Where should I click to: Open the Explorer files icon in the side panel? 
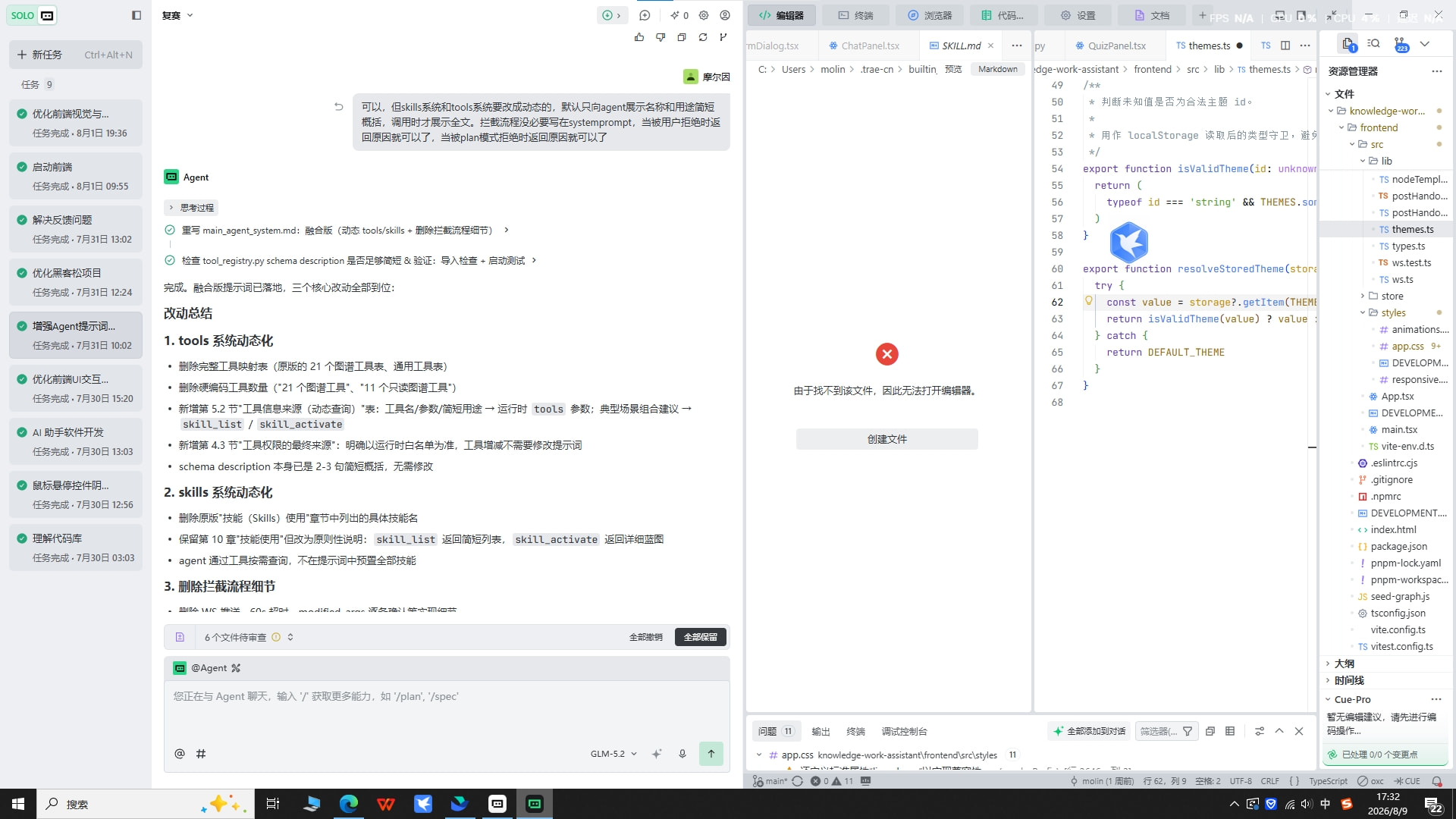click(x=1348, y=44)
